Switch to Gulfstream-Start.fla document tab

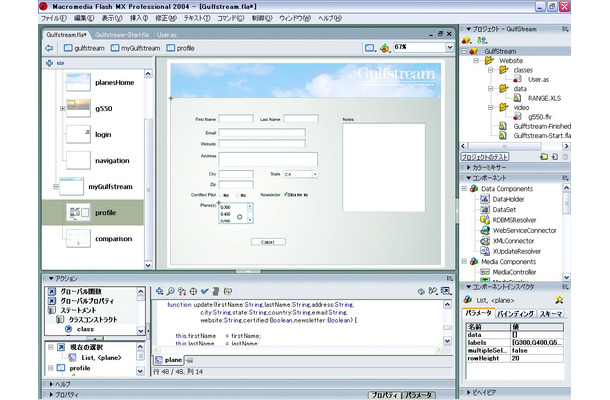122,35
